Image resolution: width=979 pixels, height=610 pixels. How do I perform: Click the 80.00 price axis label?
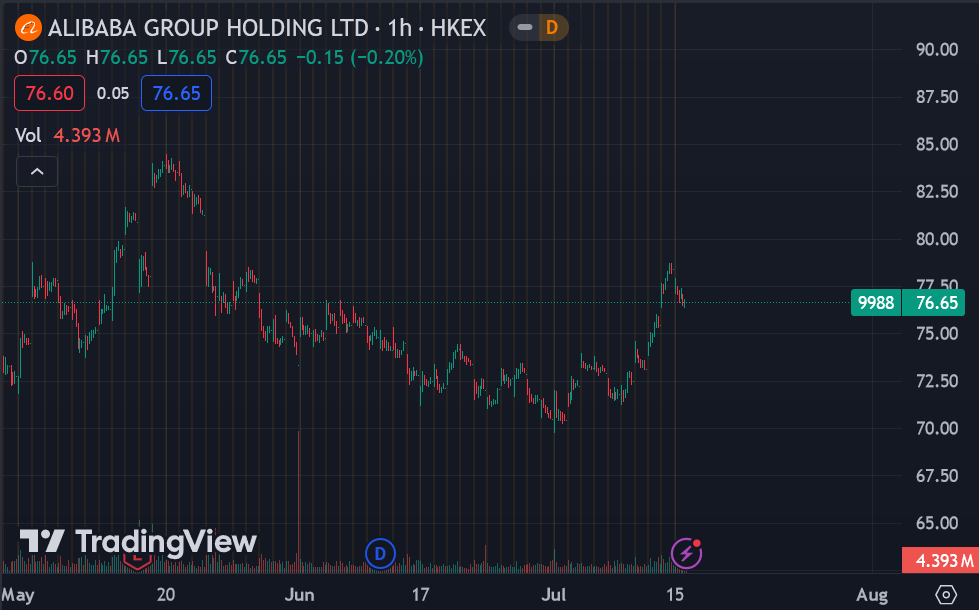pyautogui.click(x=937, y=239)
